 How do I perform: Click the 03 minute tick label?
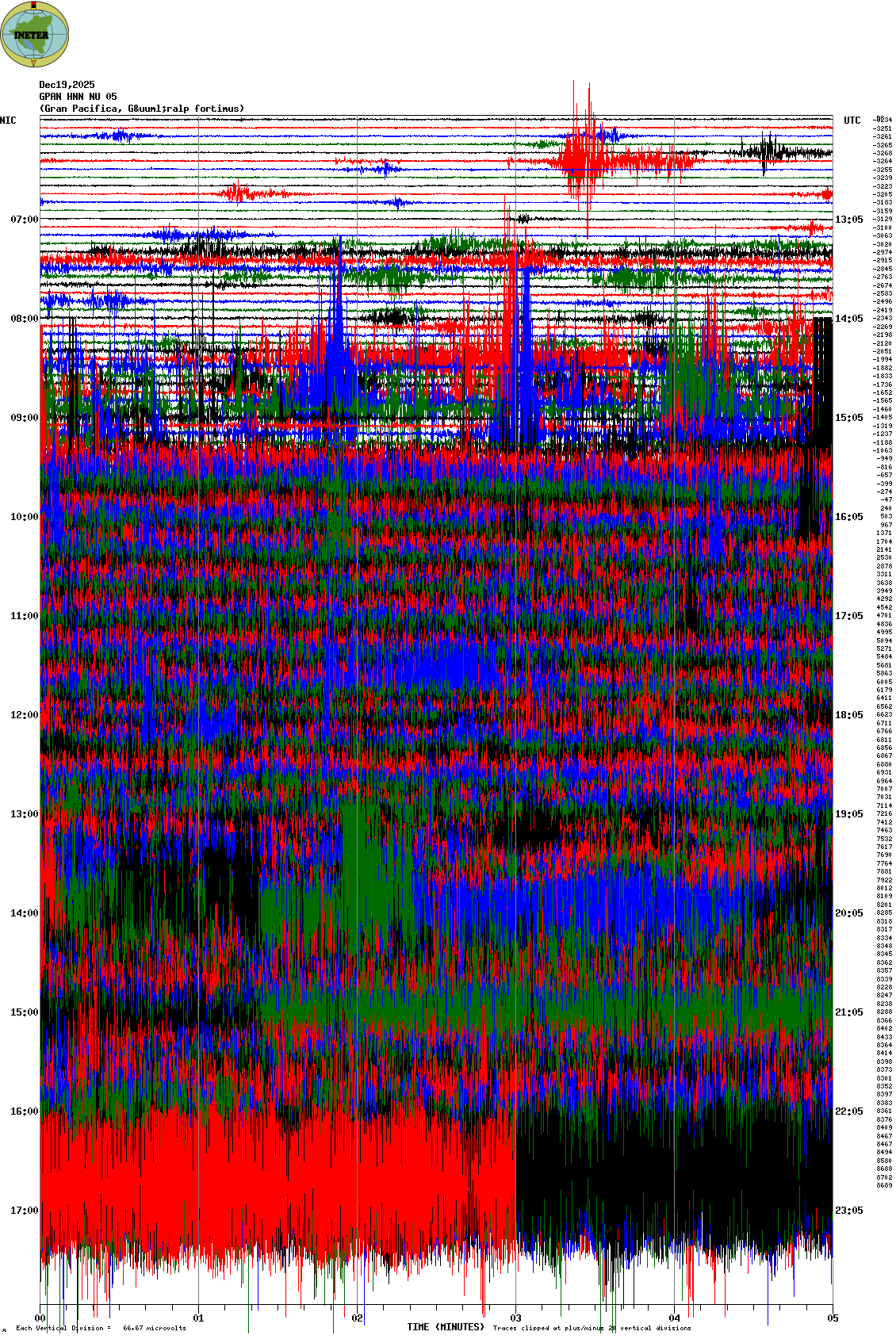[516, 1318]
